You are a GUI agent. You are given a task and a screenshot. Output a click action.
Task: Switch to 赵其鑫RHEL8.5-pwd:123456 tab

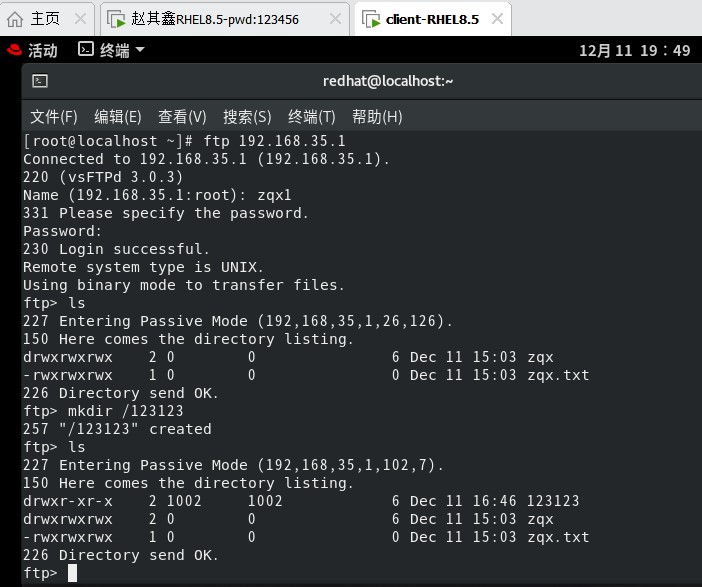pyautogui.click(x=224, y=19)
